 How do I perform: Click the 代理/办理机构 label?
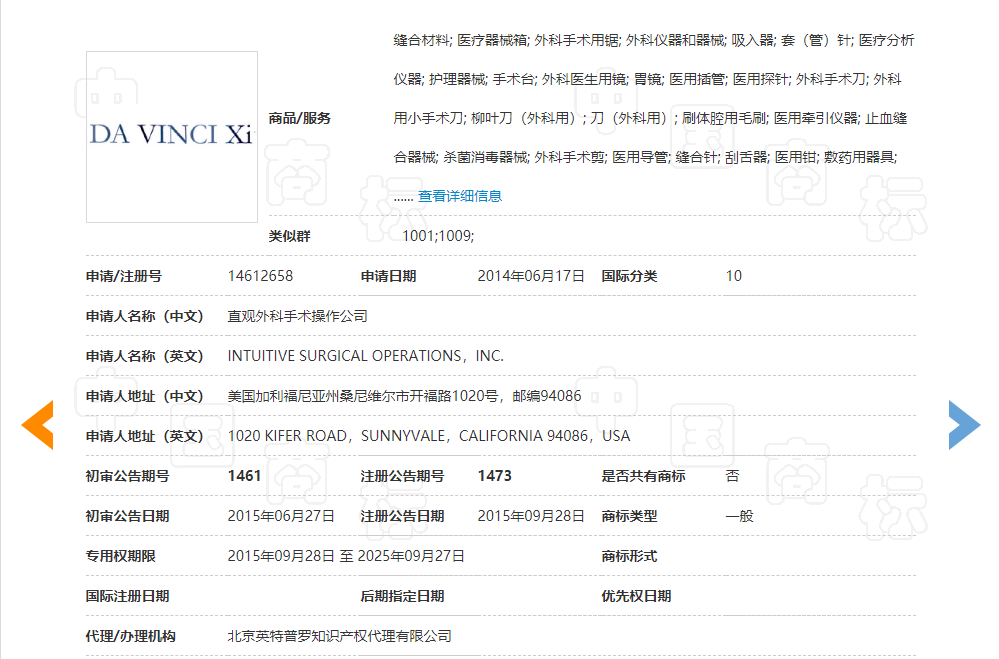click(131, 636)
